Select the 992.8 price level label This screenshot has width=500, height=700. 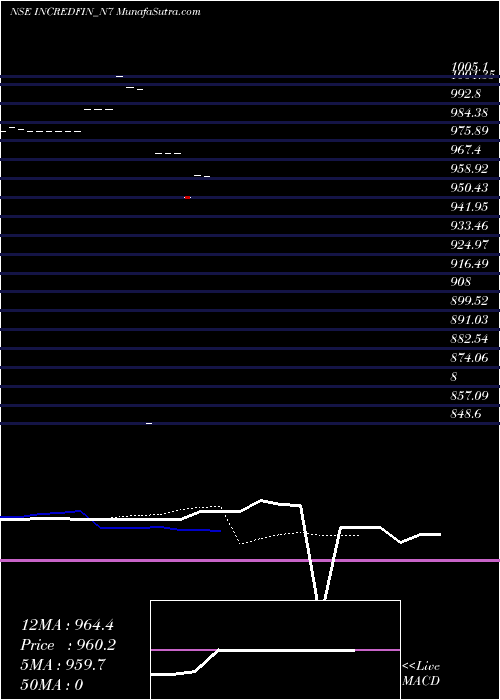(x=466, y=94)
